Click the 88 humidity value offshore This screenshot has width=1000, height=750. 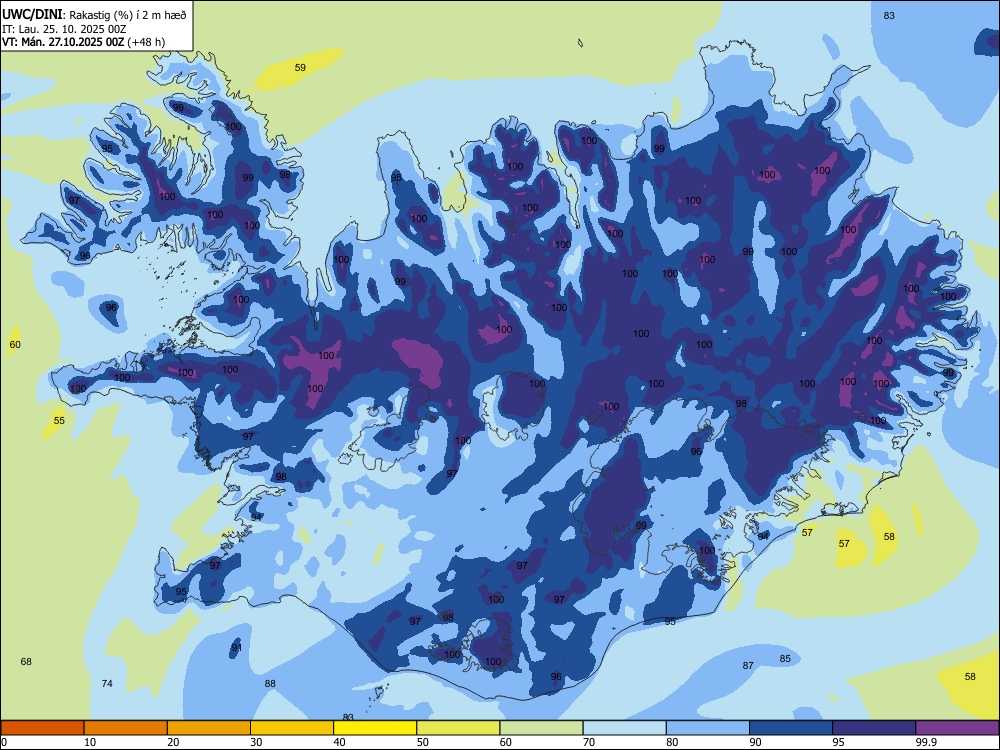[270, 683]
